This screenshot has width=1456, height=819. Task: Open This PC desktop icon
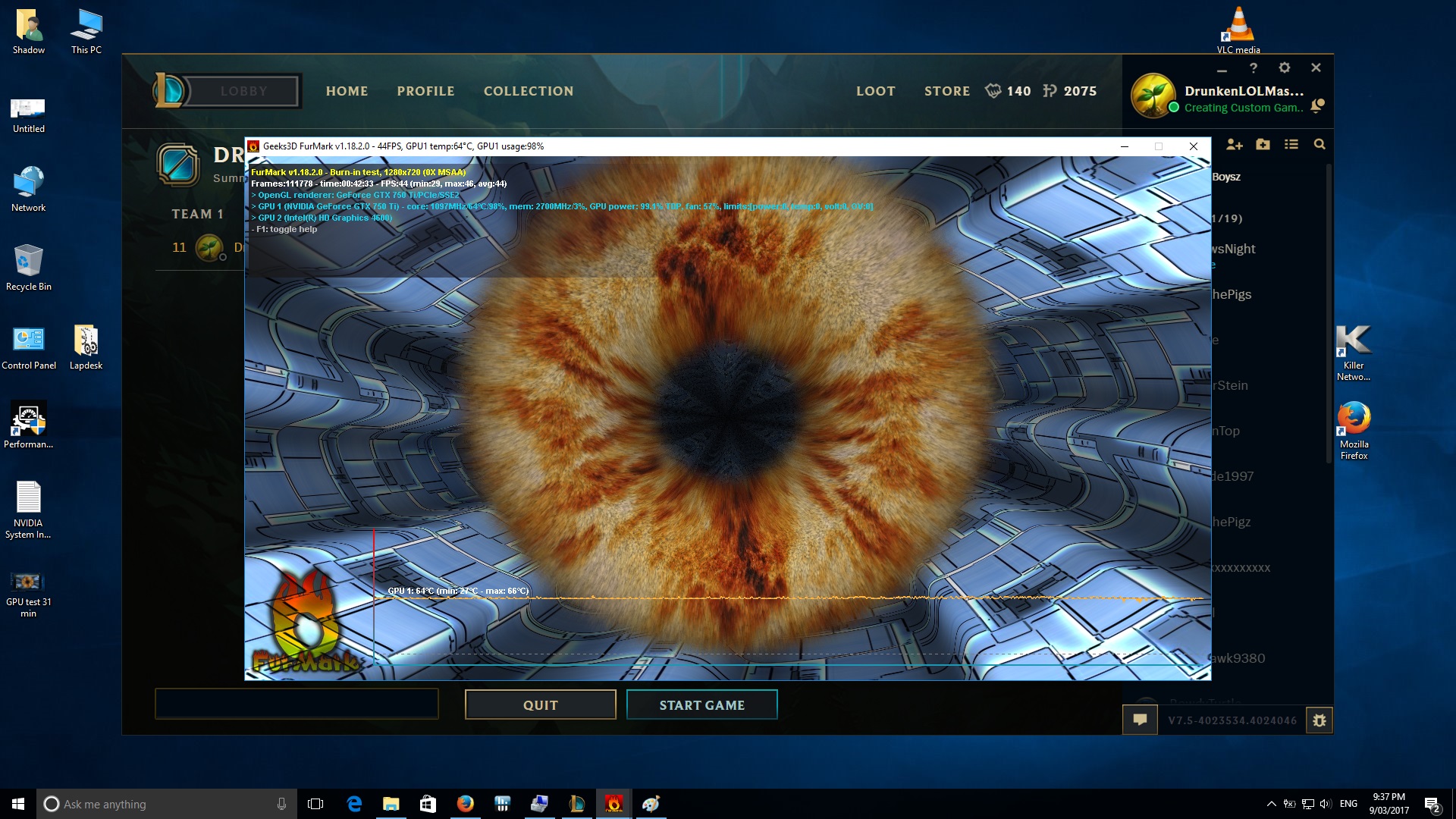(x=86, y=32)
